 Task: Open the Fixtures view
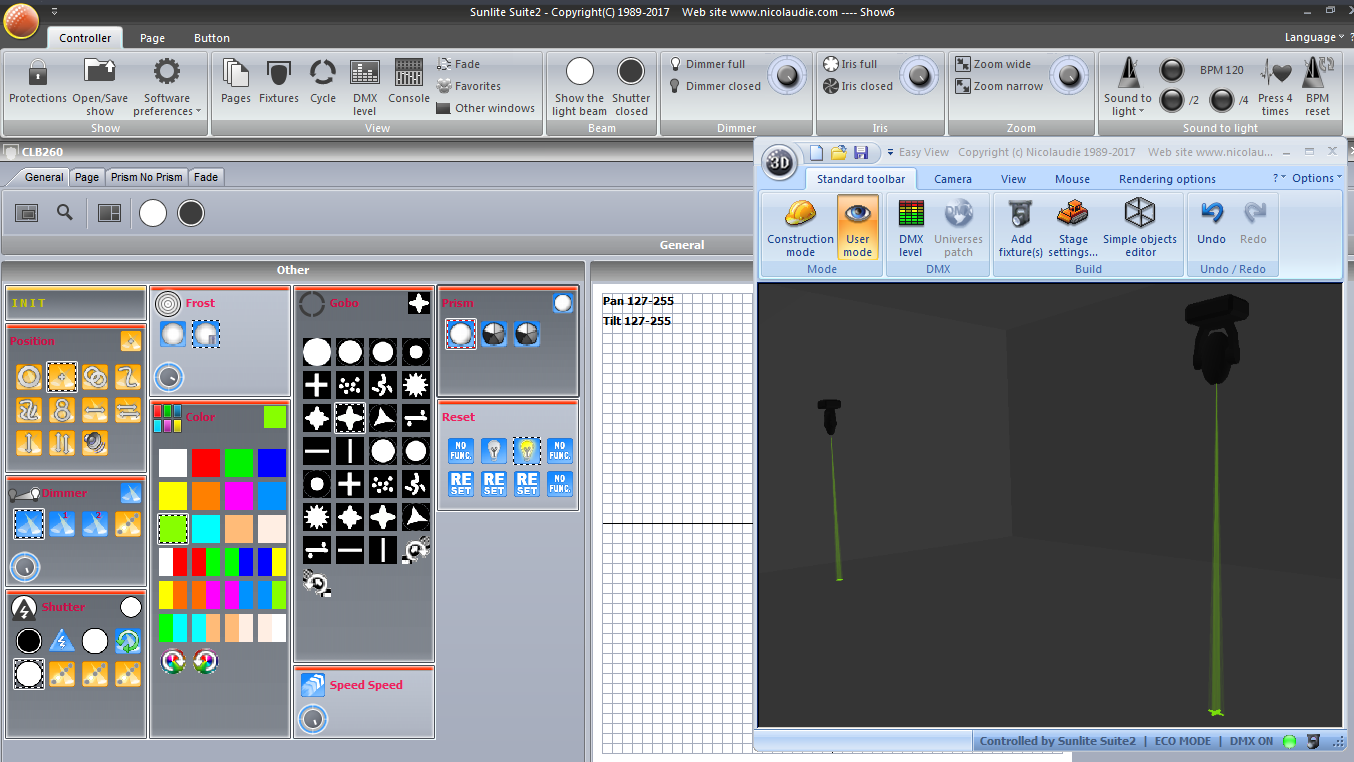pyautogui.click(x=279, y=82)
